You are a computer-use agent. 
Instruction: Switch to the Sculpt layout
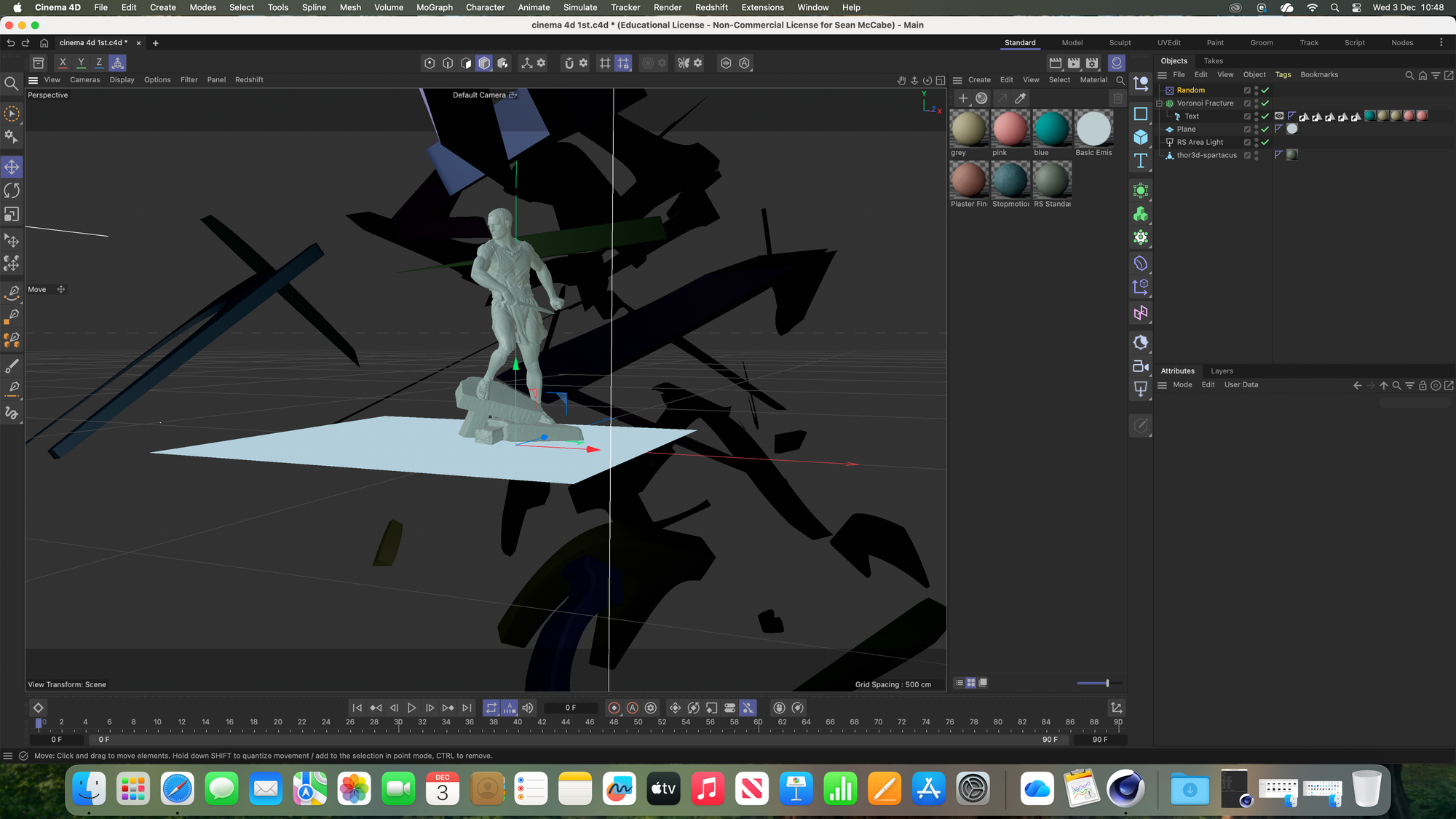pyautogui.click(x=1120, y=43)
